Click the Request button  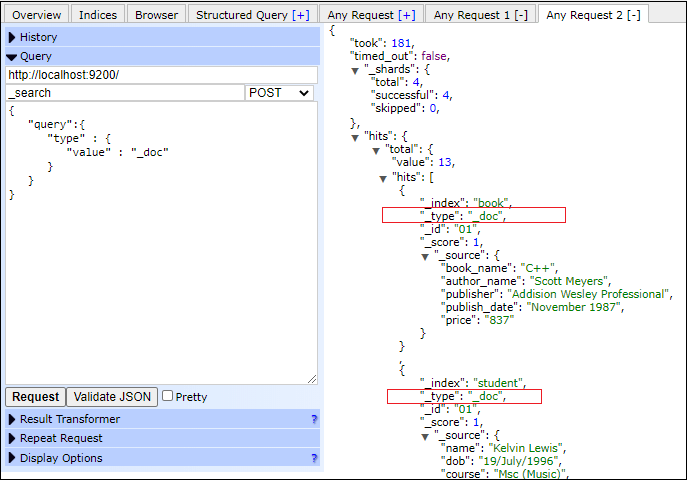(x=35, y=397)
